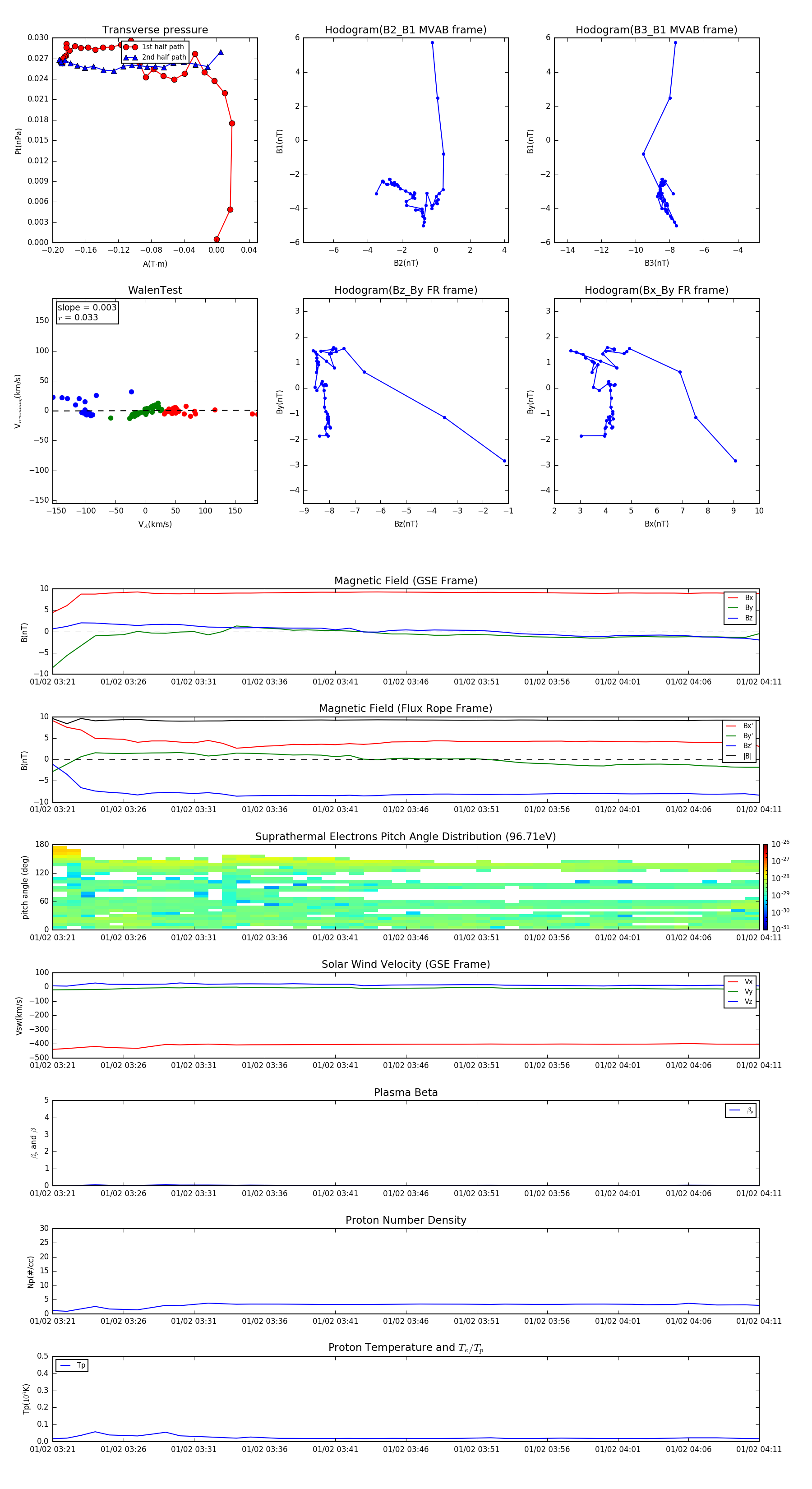Click the Vx legend entry in Solar Wind panel

(x=740, y=981)
